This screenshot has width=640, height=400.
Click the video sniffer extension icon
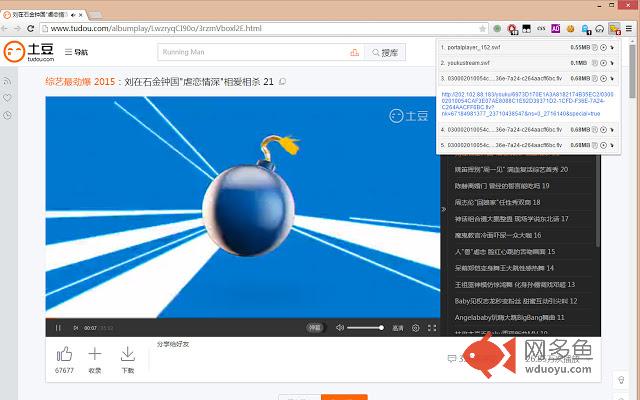tap(614, 29)
